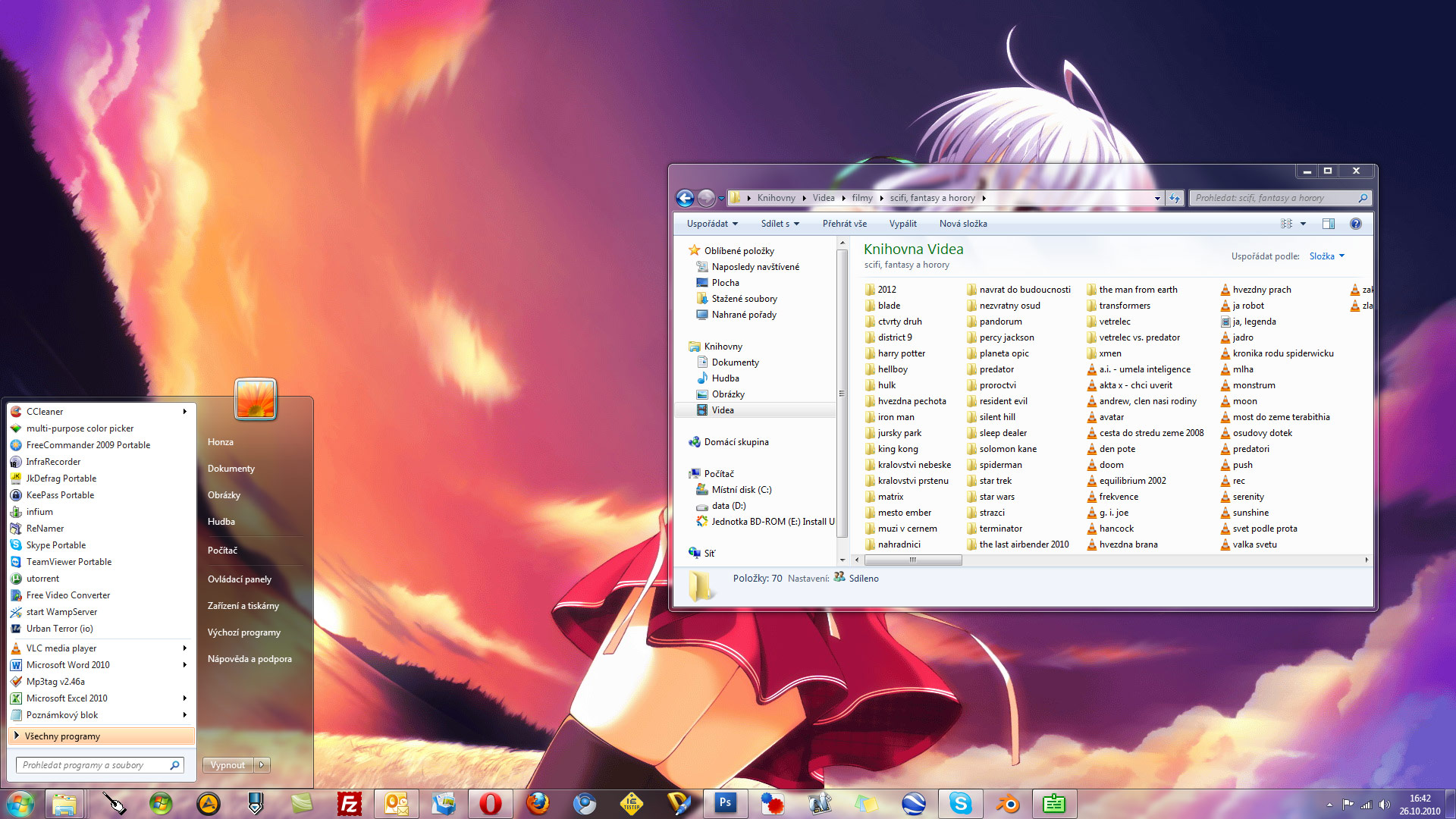
Task: Select Místní disk (C:) in navigation pane
Action: pyautogui.click(x=741, y=490)
